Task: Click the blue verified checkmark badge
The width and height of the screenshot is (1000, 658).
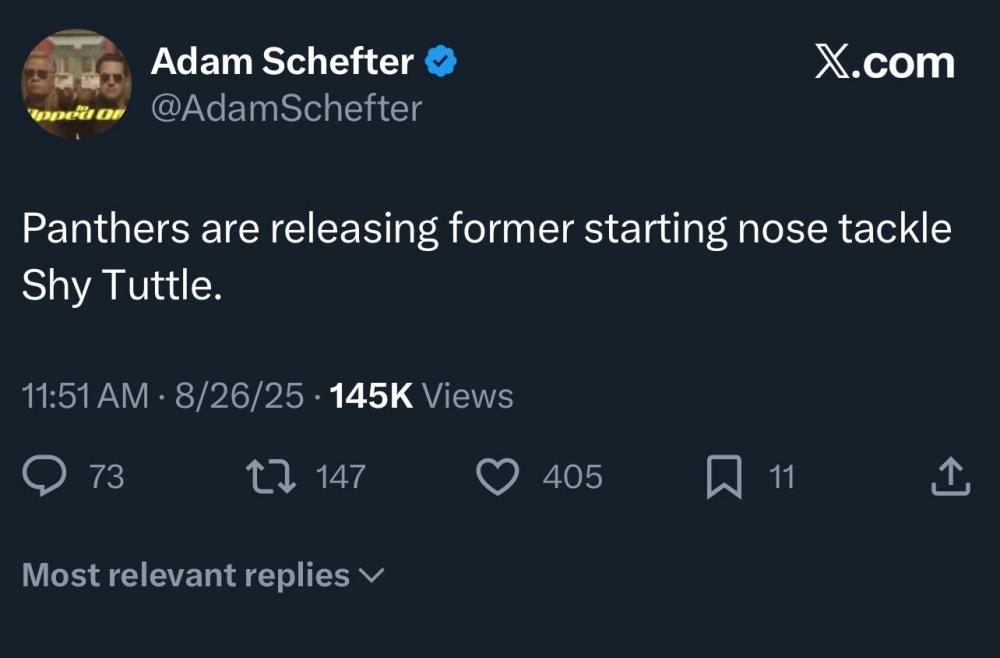Action: 442,62
